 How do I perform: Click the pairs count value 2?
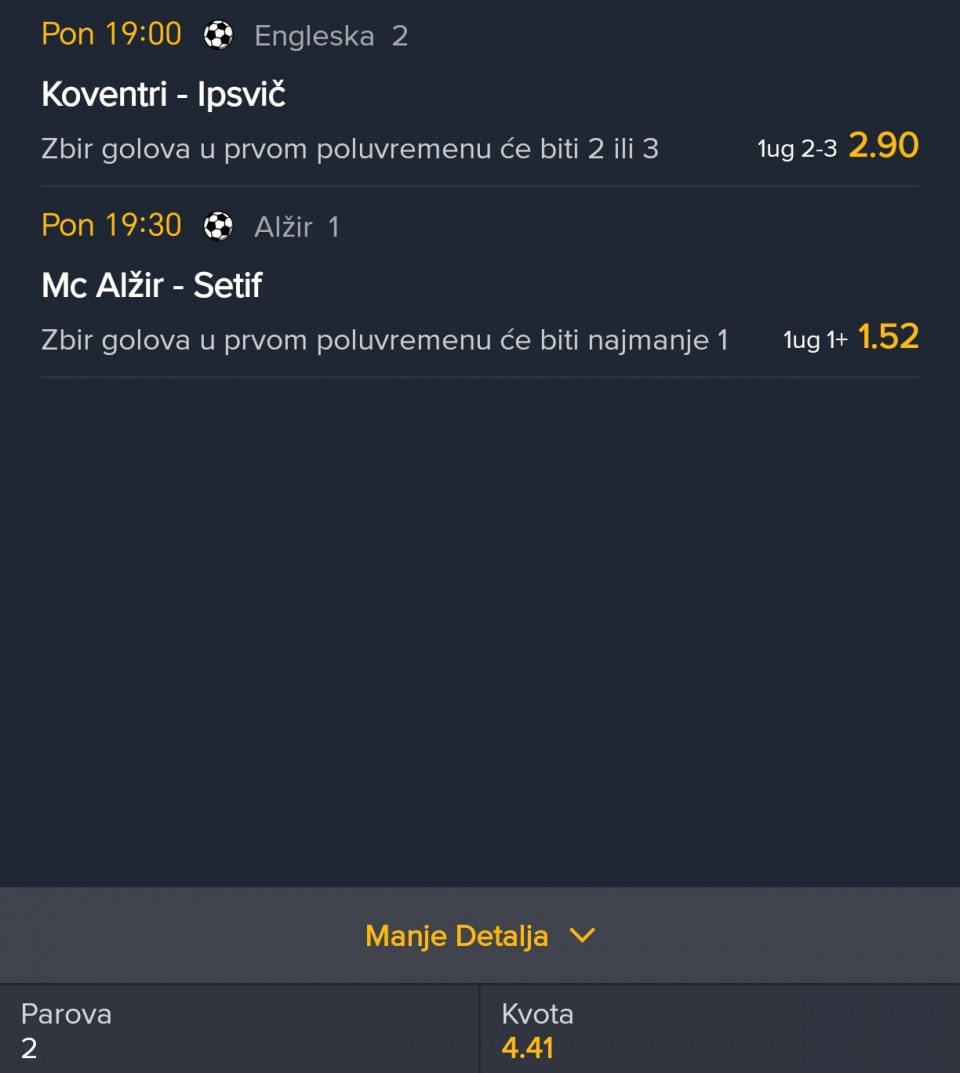29,1048
